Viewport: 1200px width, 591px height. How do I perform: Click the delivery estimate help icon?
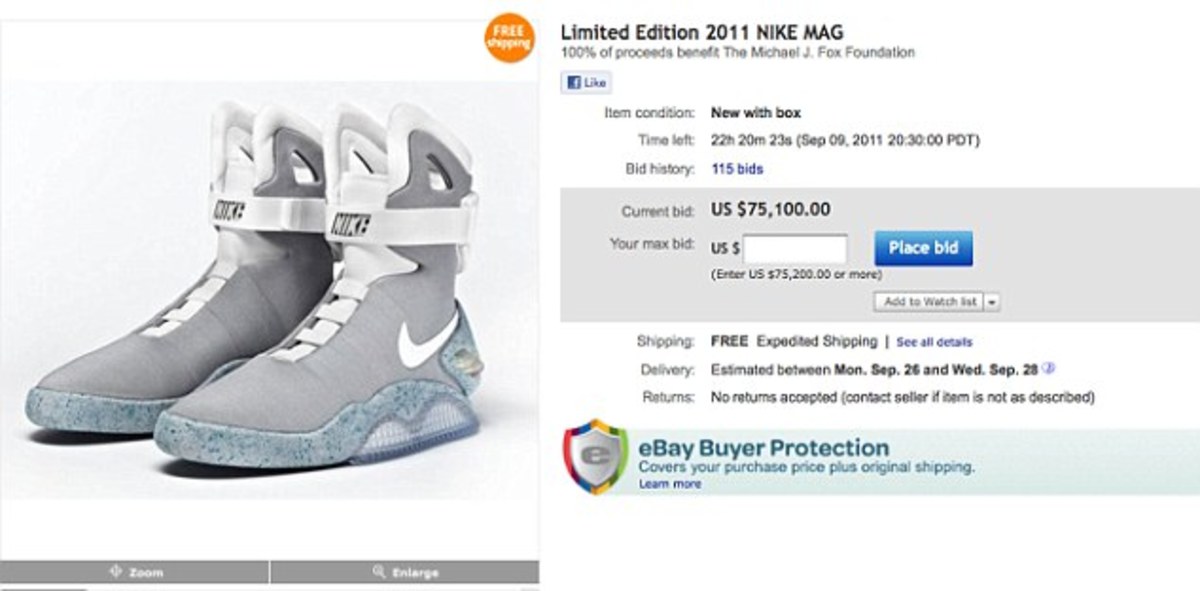[1046, 369]
